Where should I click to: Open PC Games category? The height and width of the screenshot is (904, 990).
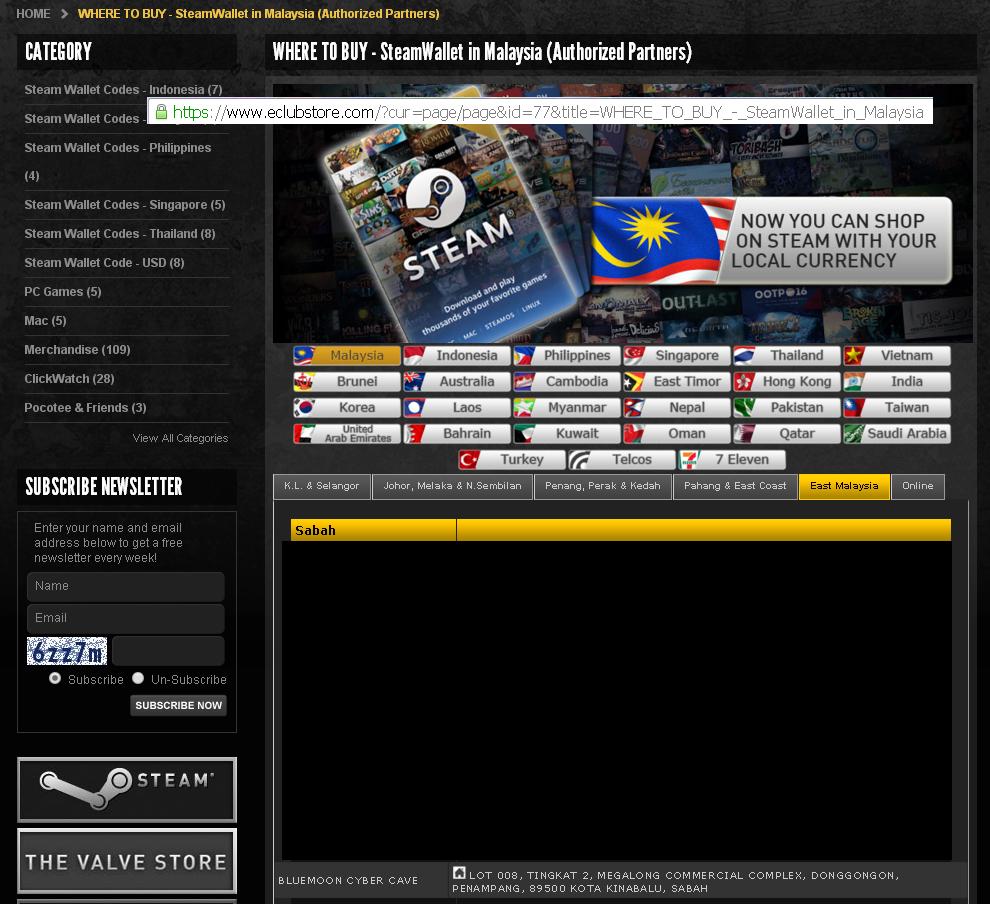pos(63,292)
